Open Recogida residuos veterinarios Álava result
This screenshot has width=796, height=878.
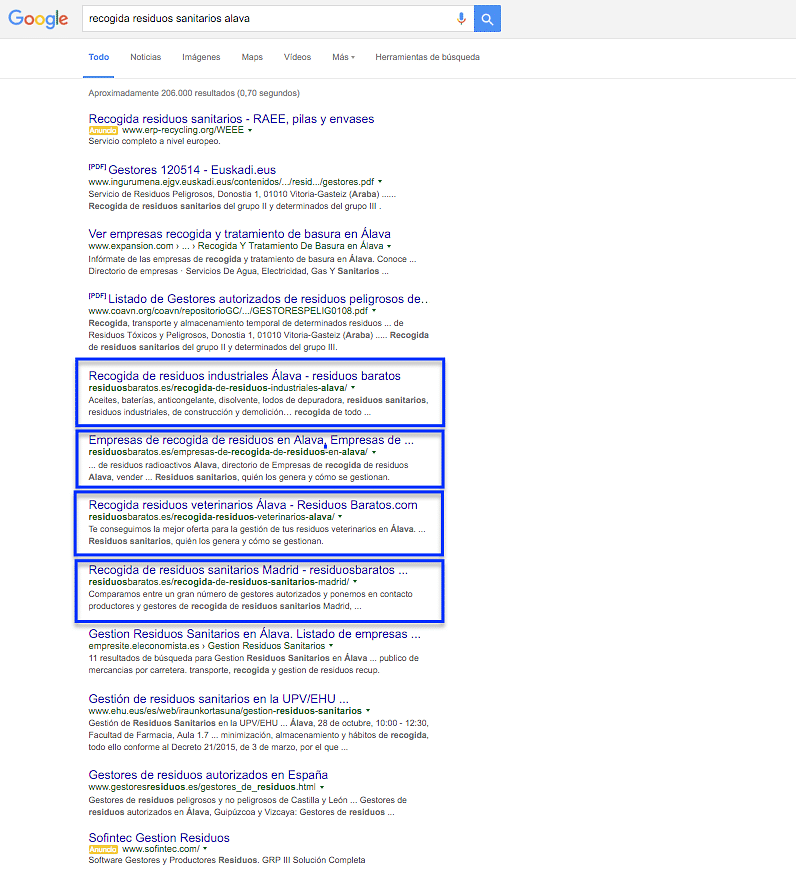point(253,505)
